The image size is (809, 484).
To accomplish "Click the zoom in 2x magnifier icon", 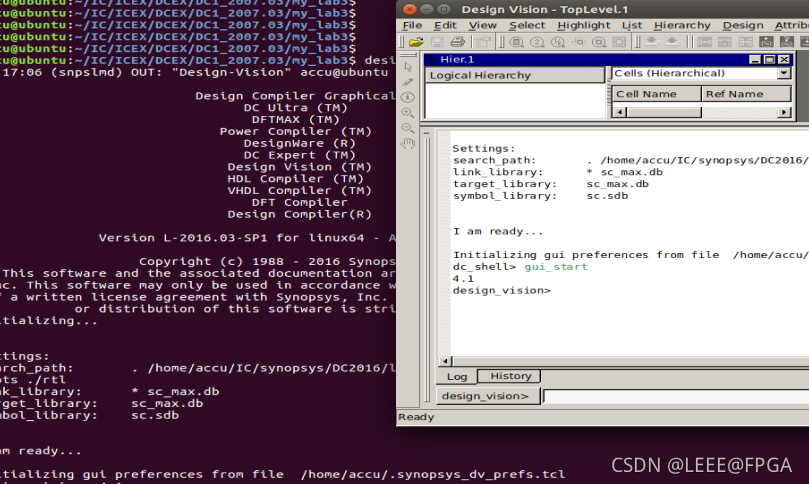I will (537, 42).
